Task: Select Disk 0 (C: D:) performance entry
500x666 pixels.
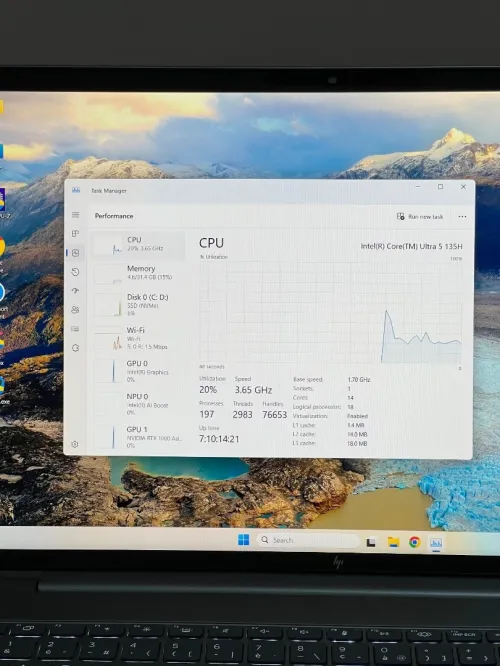Action: click(138, 305)
